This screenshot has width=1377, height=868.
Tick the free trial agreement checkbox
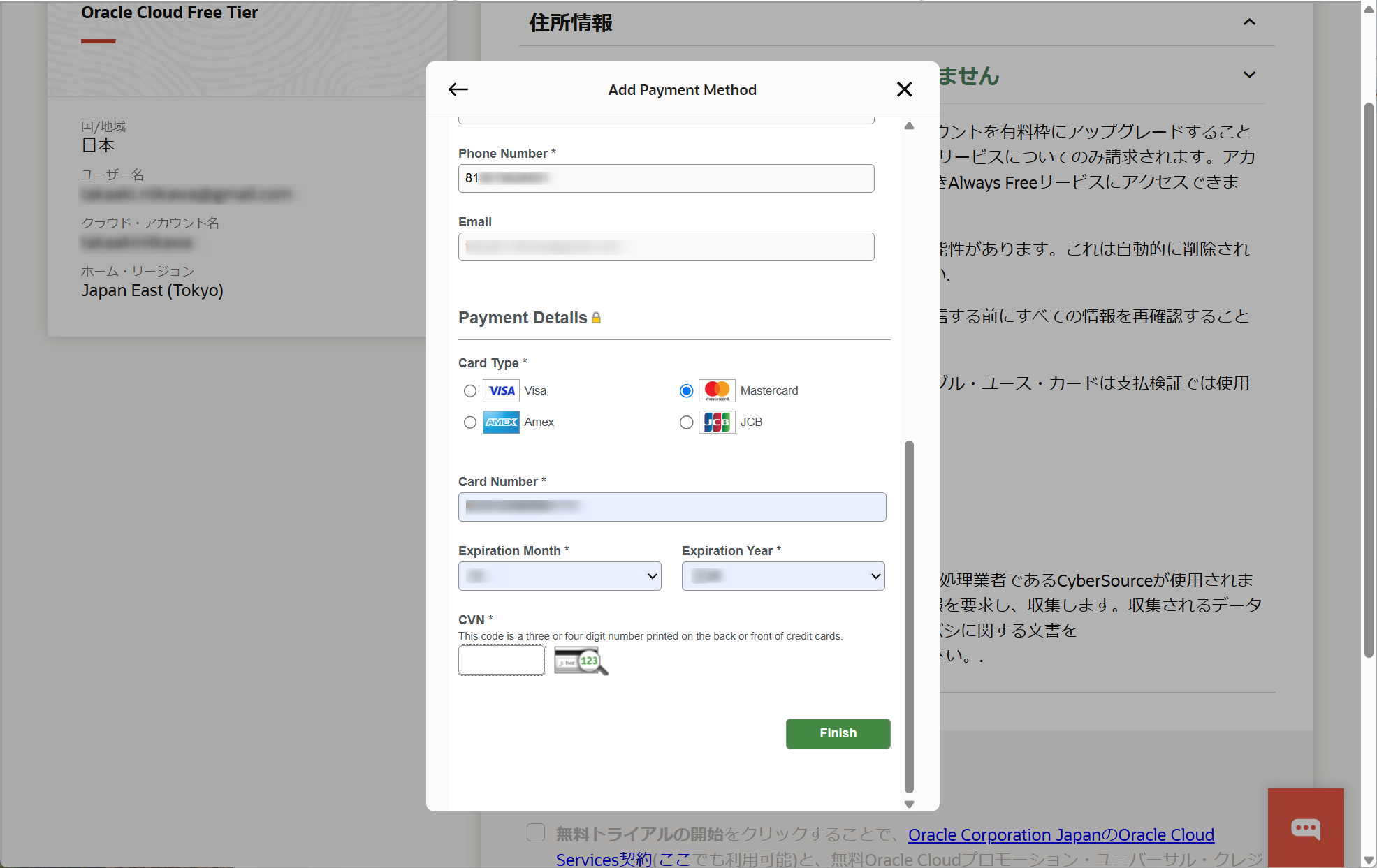point(536,832)
